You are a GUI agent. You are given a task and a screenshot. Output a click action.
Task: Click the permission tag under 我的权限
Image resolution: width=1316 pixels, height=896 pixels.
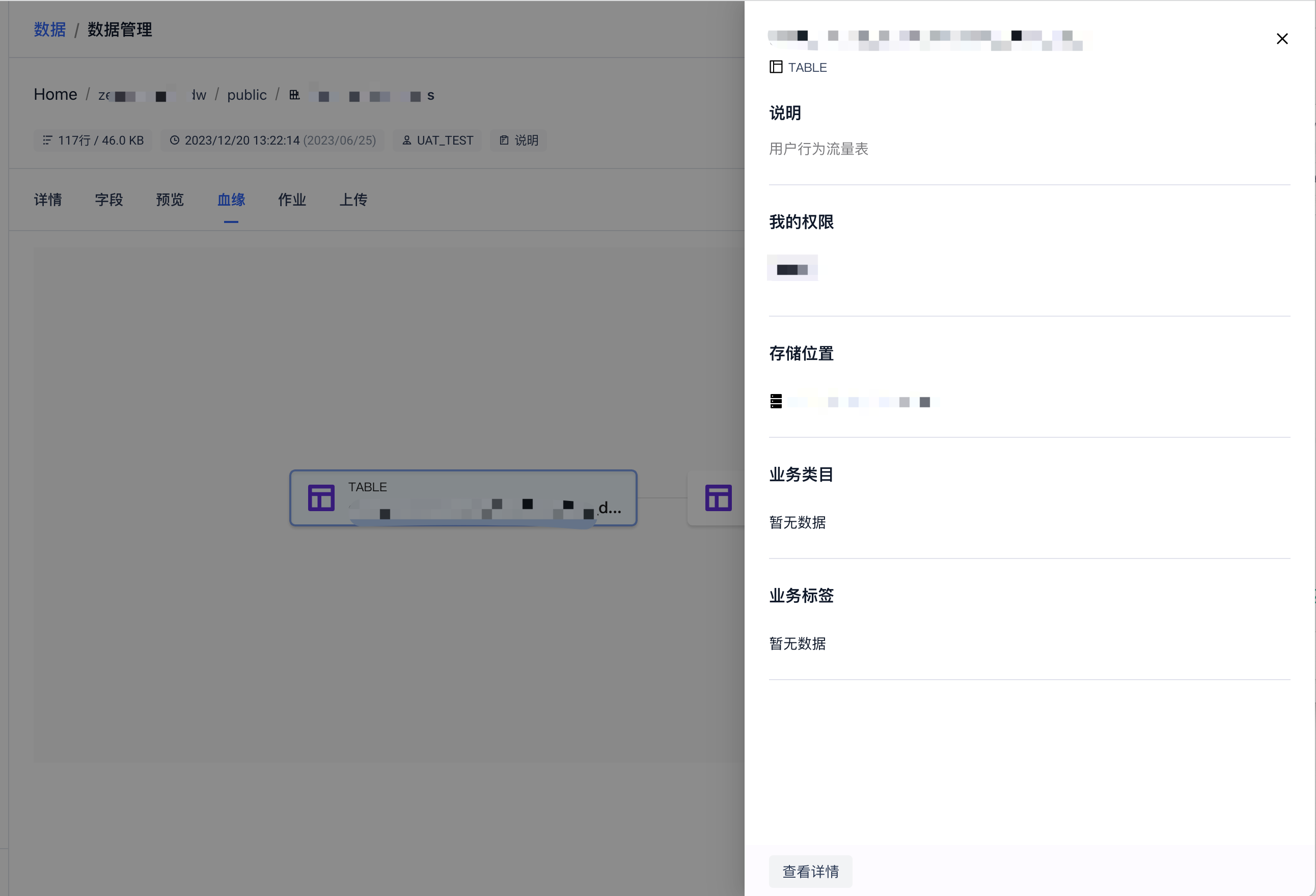[791, 268]
